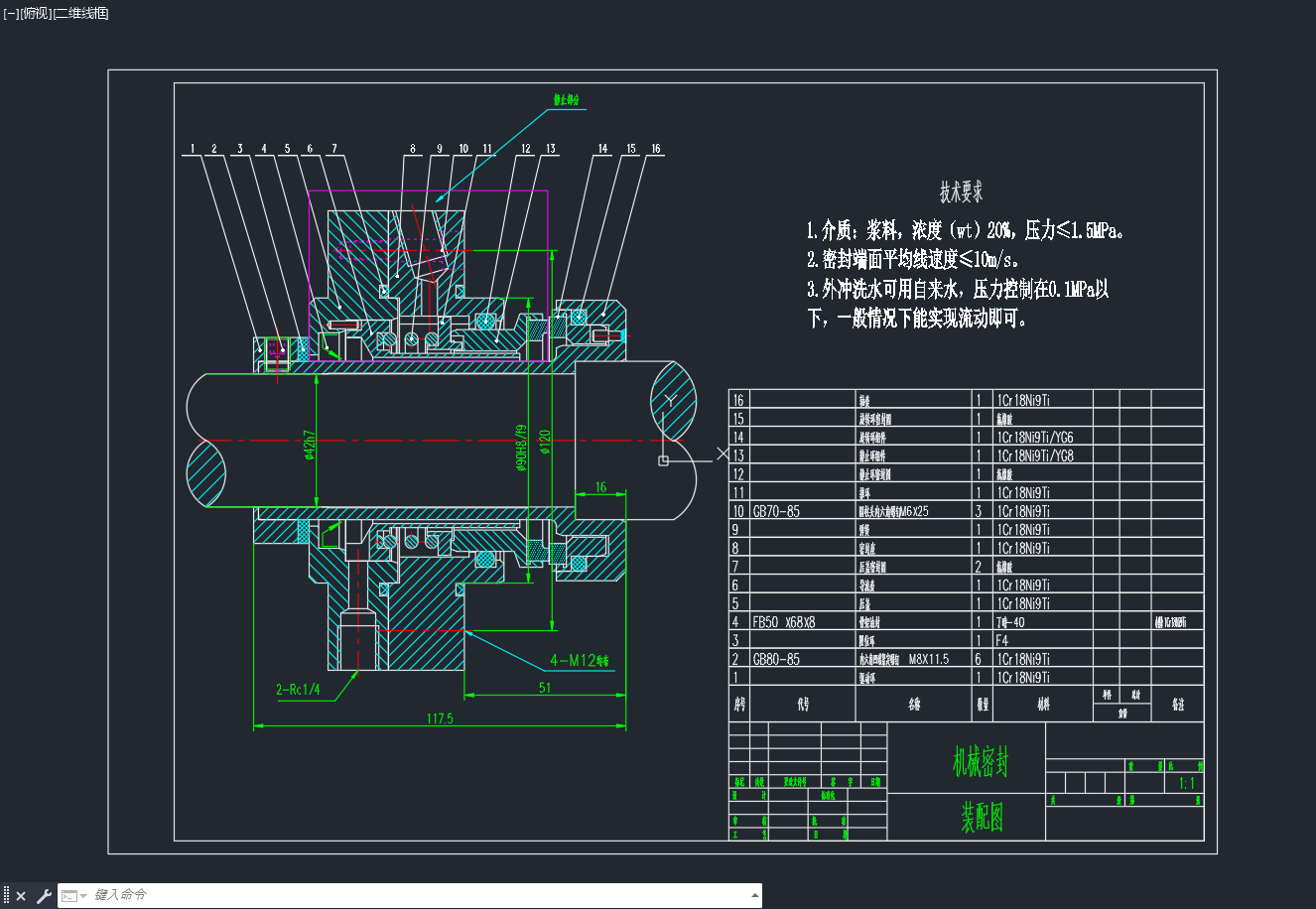Select GB80-85 in the parts list
Screen dimensions: 1316x909
point(776,660)
